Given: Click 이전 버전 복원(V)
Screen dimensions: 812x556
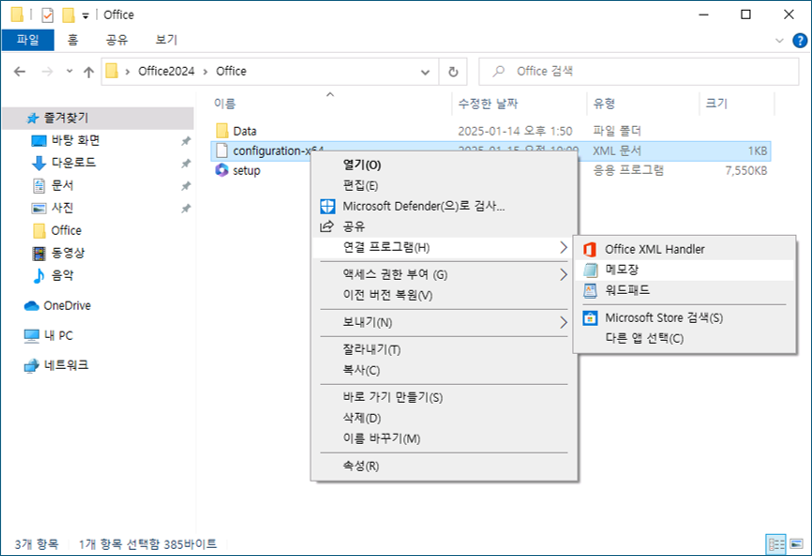Looking at the screenshot, I should [x=444, y=295].
